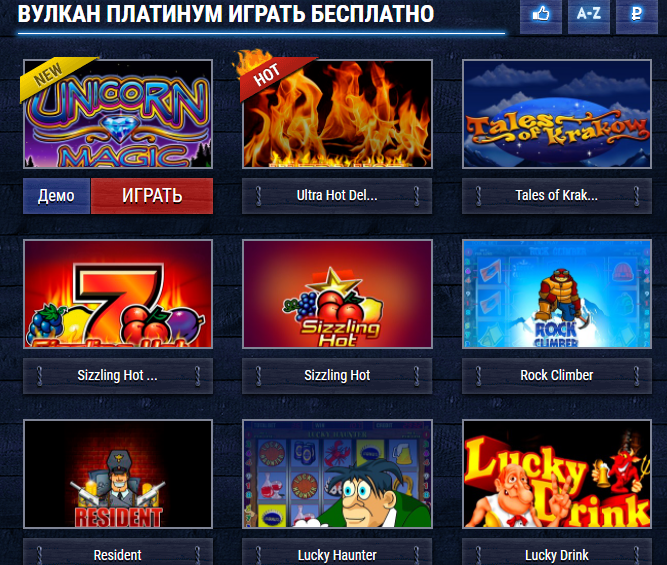Click the red ИГРАТЬ button
Screen dimensions: 667x565
tap(152, 196)
